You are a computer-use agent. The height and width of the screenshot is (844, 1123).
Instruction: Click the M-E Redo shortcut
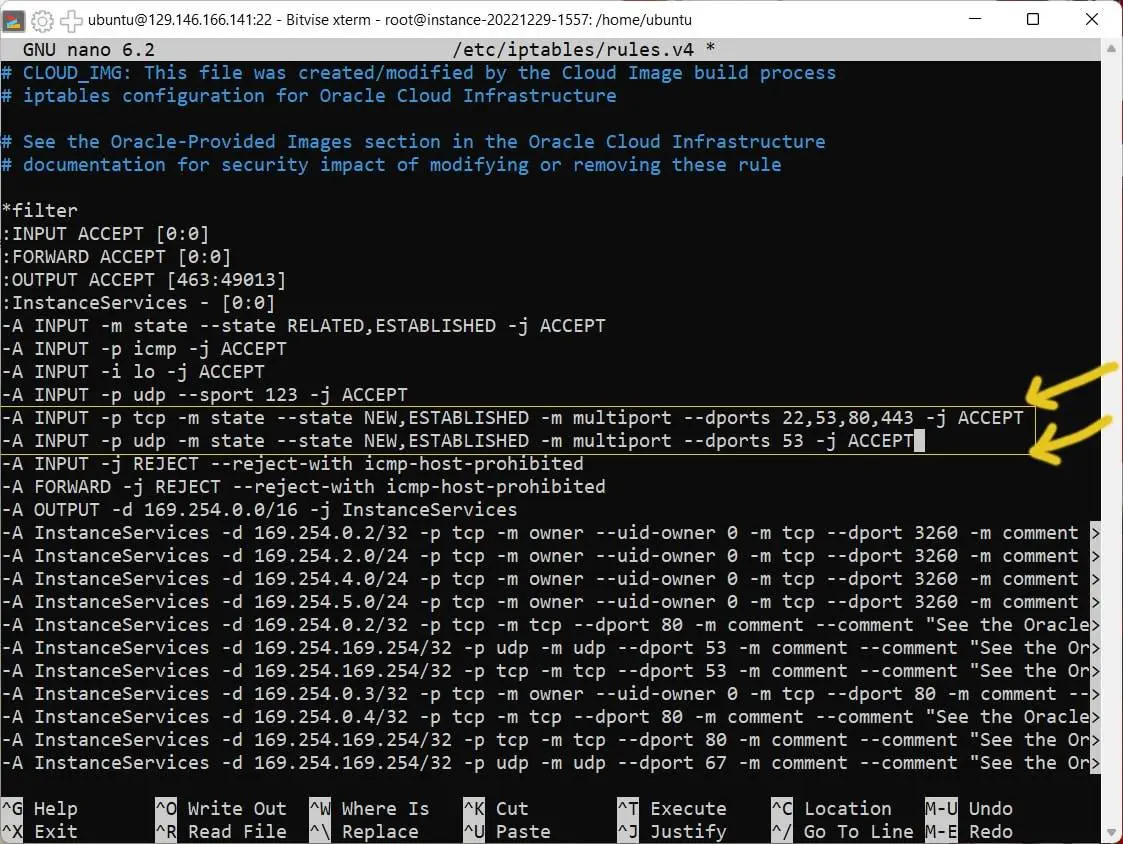click(x=969, y=831)
